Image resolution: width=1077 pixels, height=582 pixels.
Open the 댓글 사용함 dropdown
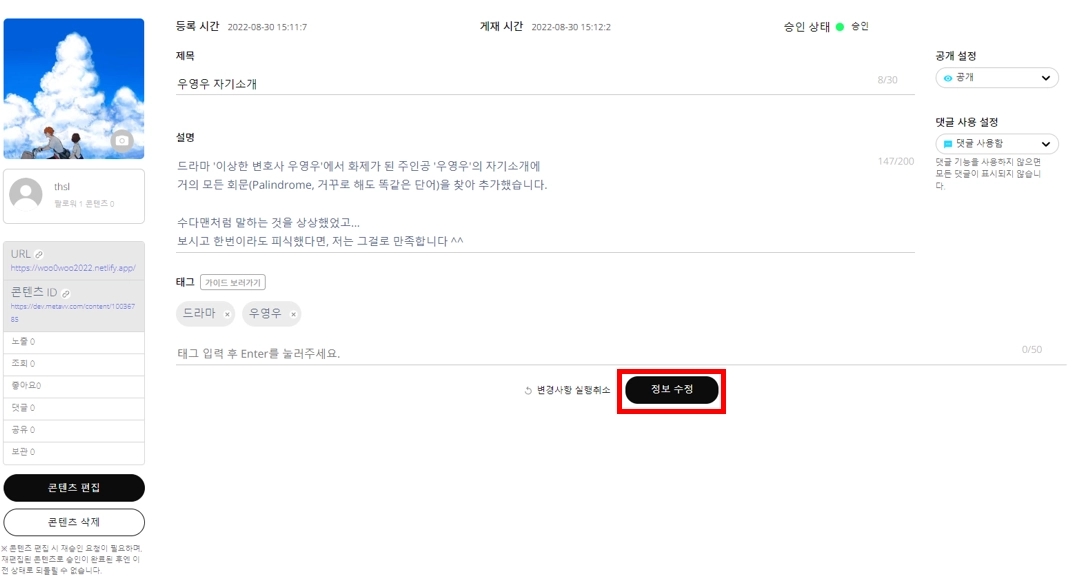click(x=997, y=144)
